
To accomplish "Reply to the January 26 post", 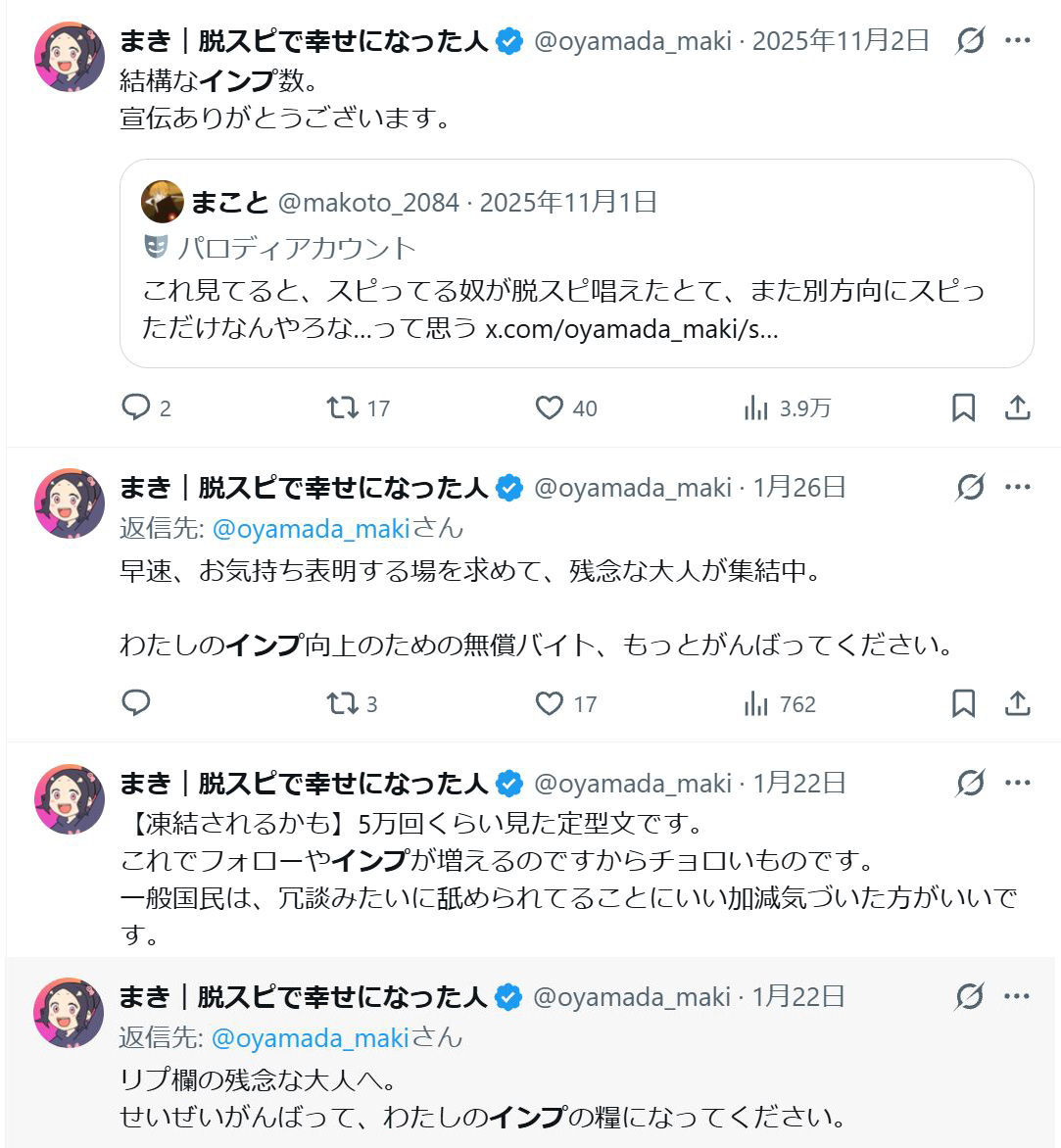I will tap(136, 703).
